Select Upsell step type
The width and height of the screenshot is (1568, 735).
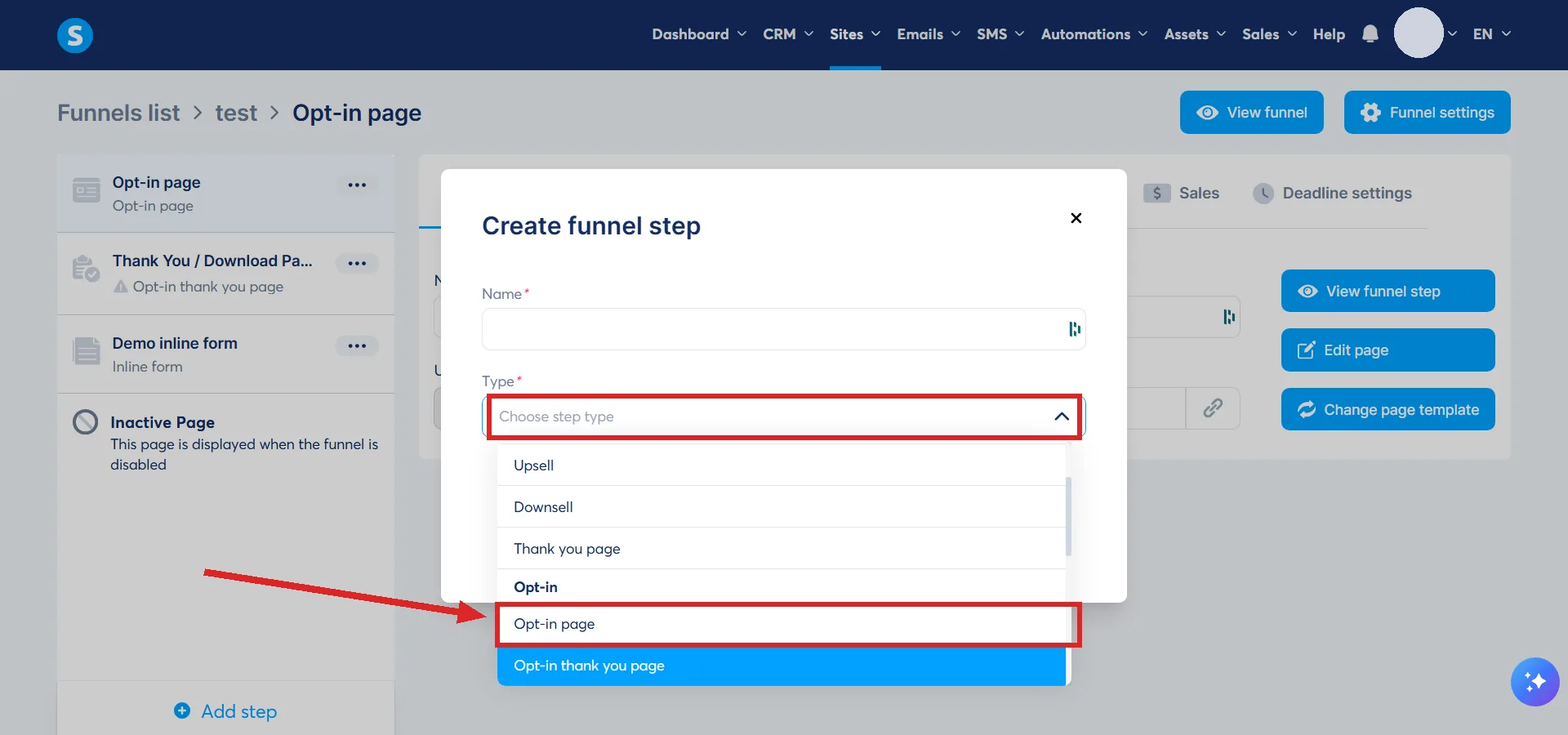click(782, 465)
